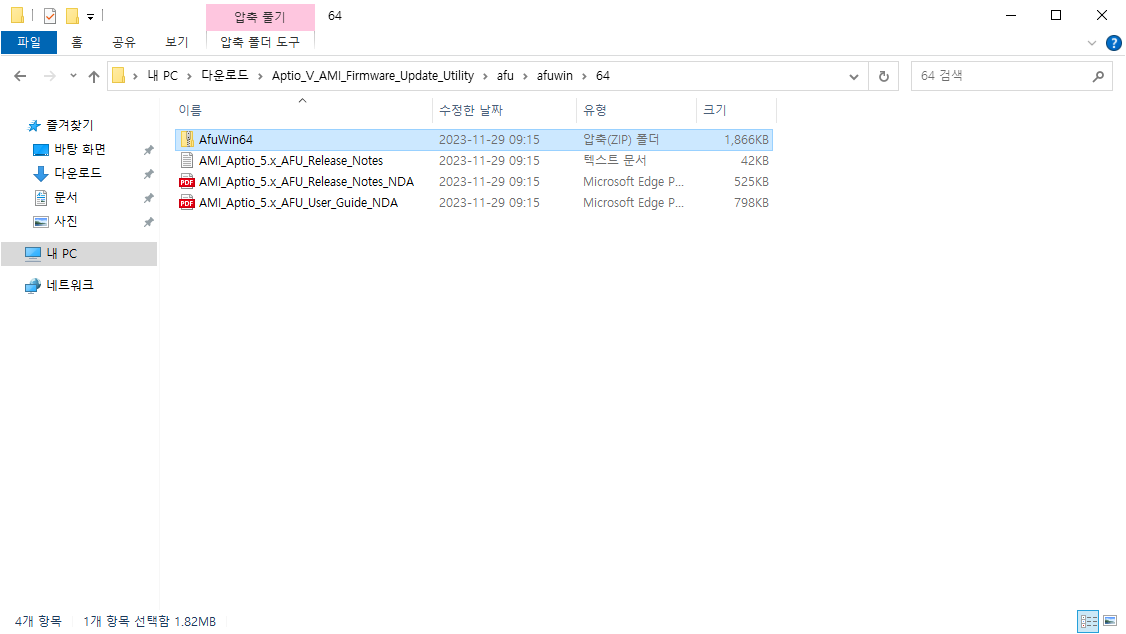The width and height of the screenshot is (1126, 634).
Task: Open the address bar history dropdown
Action: pyautogui.click(x=853, y=75)
